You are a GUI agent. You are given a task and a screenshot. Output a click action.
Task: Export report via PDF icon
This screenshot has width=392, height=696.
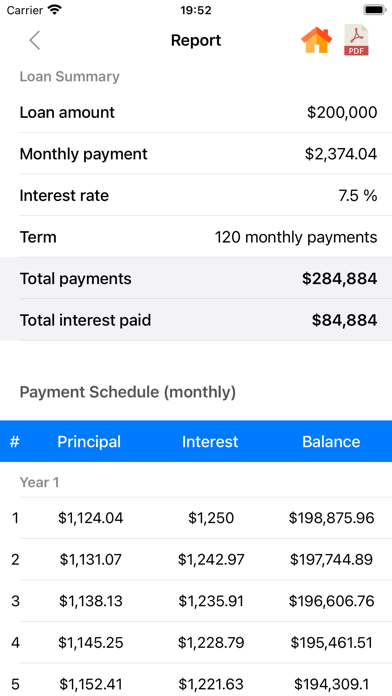click(356, 40)
